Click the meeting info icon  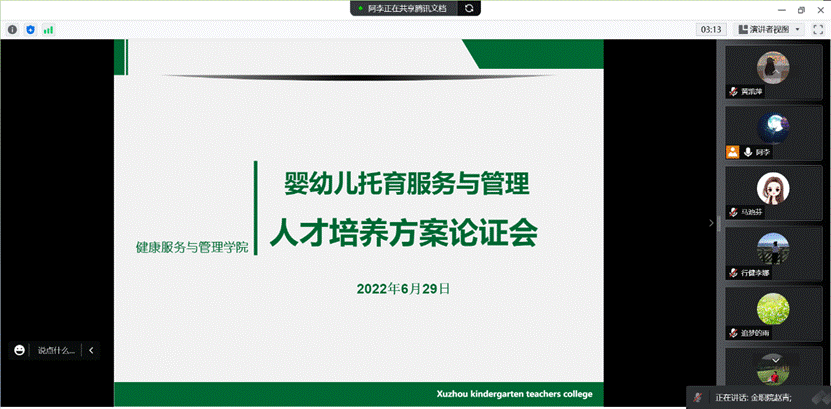[x=12, y=30]
